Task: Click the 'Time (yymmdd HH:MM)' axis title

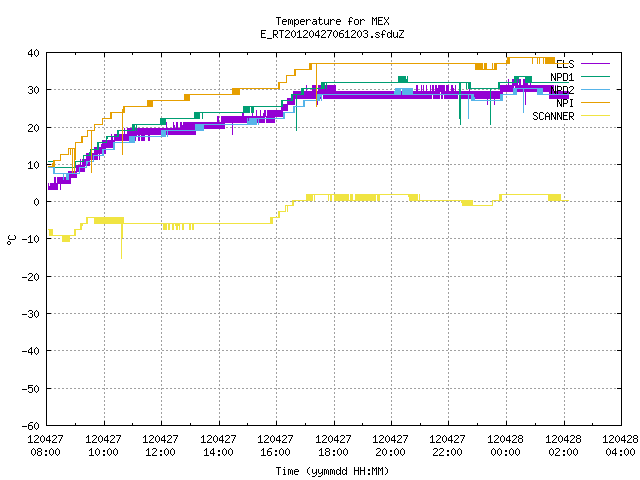Action: pyautogui.click(x=332, y=471)
